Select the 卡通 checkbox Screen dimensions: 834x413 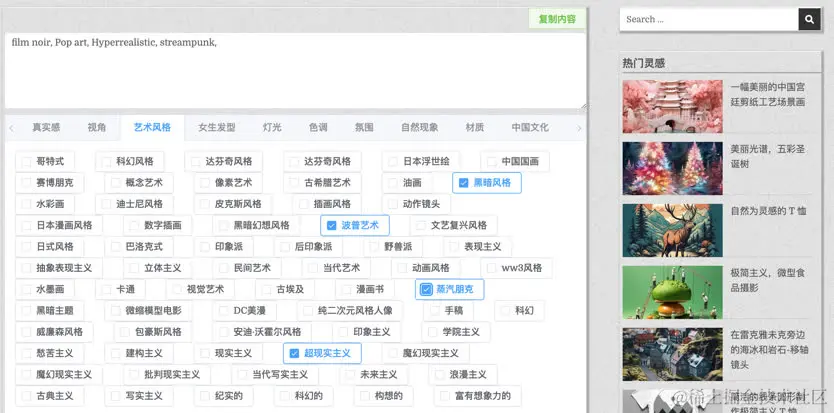click(106, 289)
